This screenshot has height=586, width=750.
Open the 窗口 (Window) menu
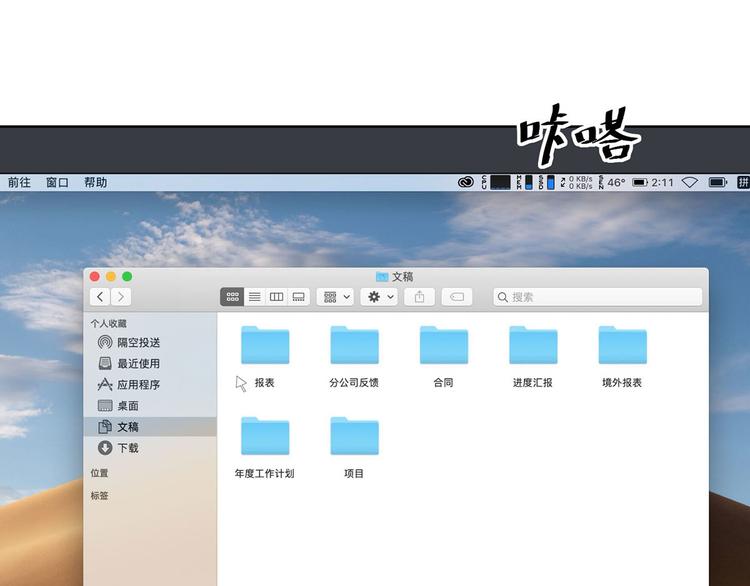point(57,183)
